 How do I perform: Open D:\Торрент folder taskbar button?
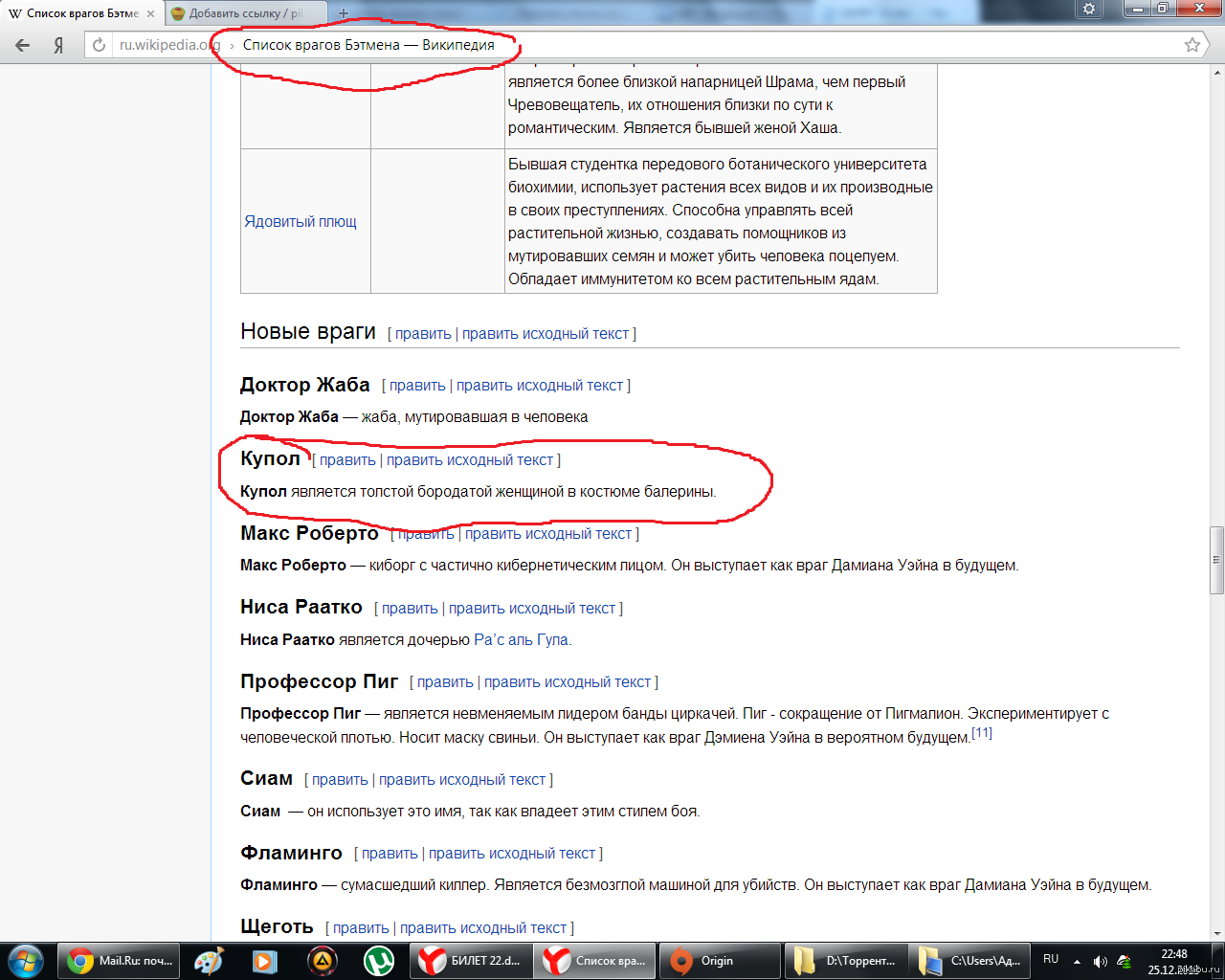pyautogui.click(x=844, y=961)
